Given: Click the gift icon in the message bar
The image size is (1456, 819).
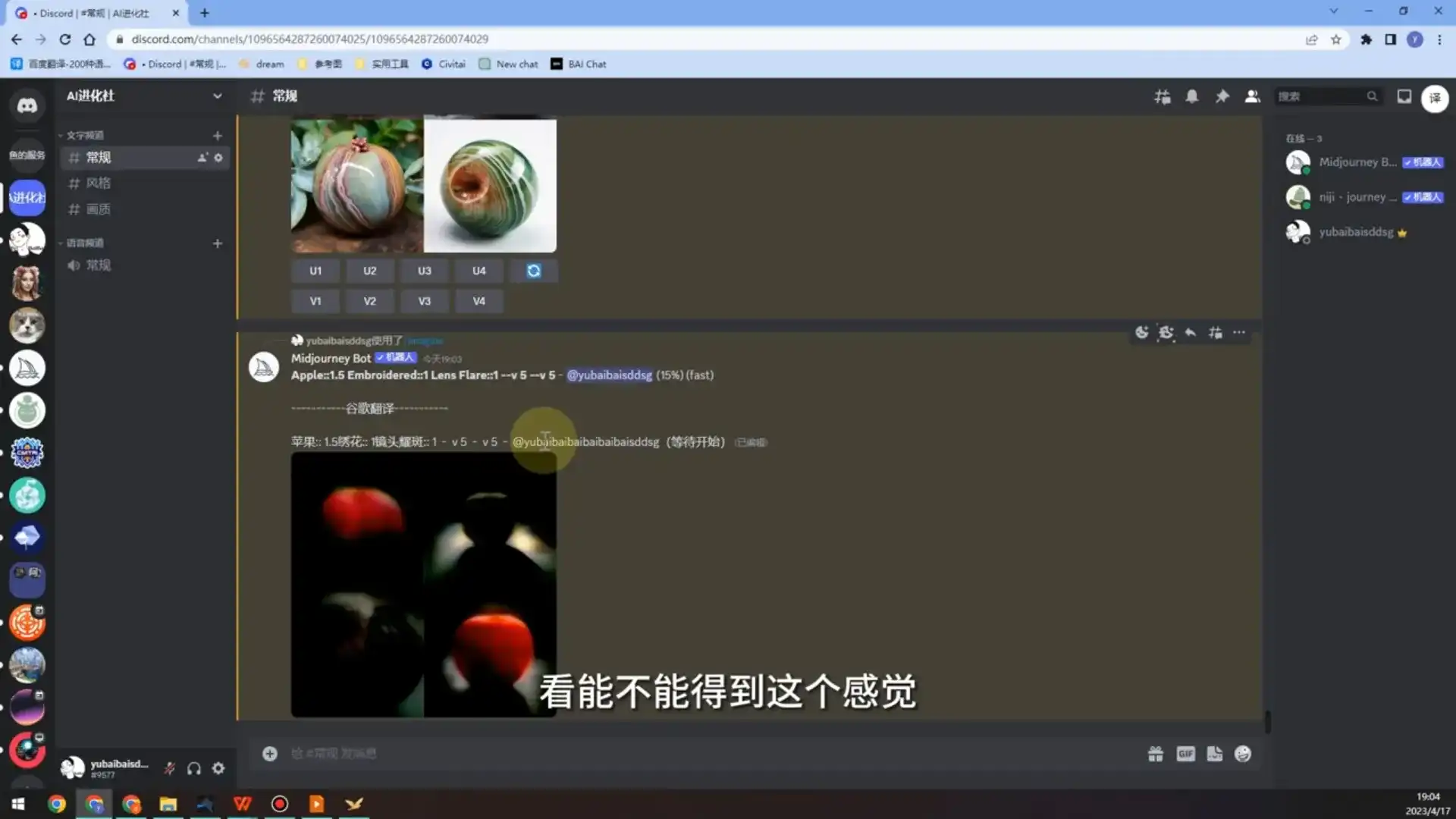Looking at the screenshot, I should point(1156,754).
